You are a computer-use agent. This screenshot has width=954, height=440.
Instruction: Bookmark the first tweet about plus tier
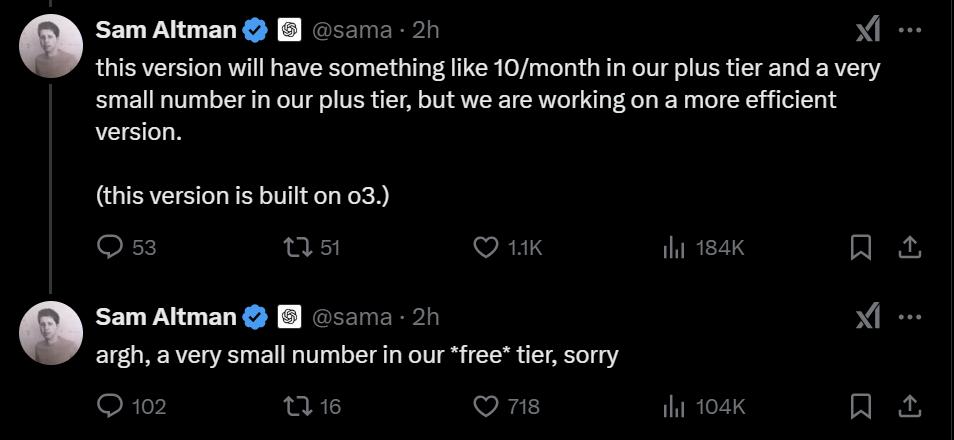coord(860,247)
